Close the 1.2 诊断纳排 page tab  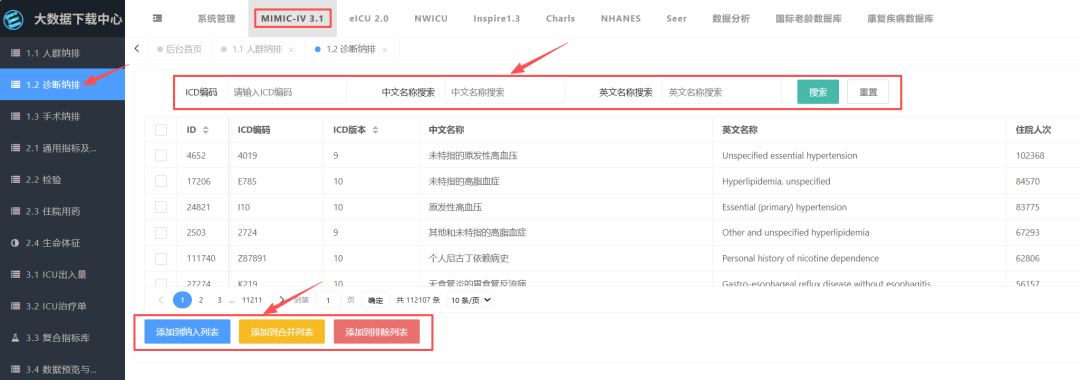point(385,50)
